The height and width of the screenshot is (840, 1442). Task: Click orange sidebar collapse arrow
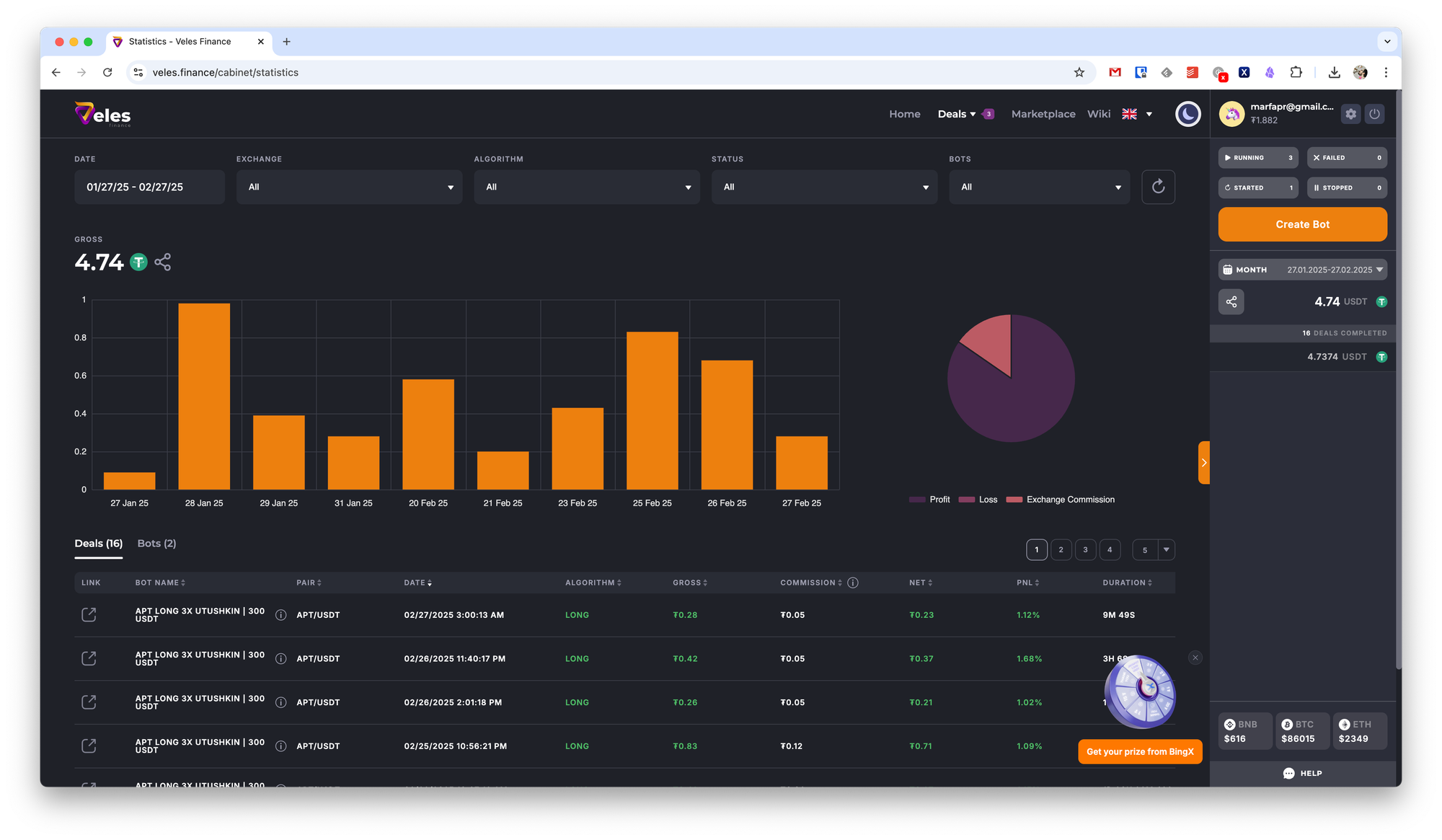click(x=1203, y=462)
